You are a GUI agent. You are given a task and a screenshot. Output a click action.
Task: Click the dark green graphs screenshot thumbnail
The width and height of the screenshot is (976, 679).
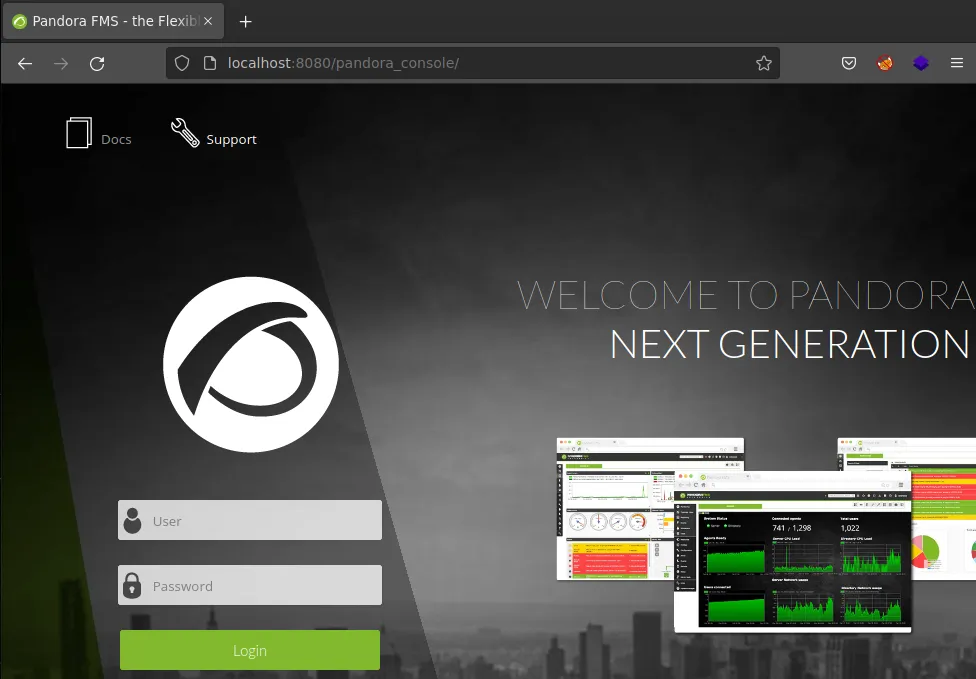(x=792, y=551)
